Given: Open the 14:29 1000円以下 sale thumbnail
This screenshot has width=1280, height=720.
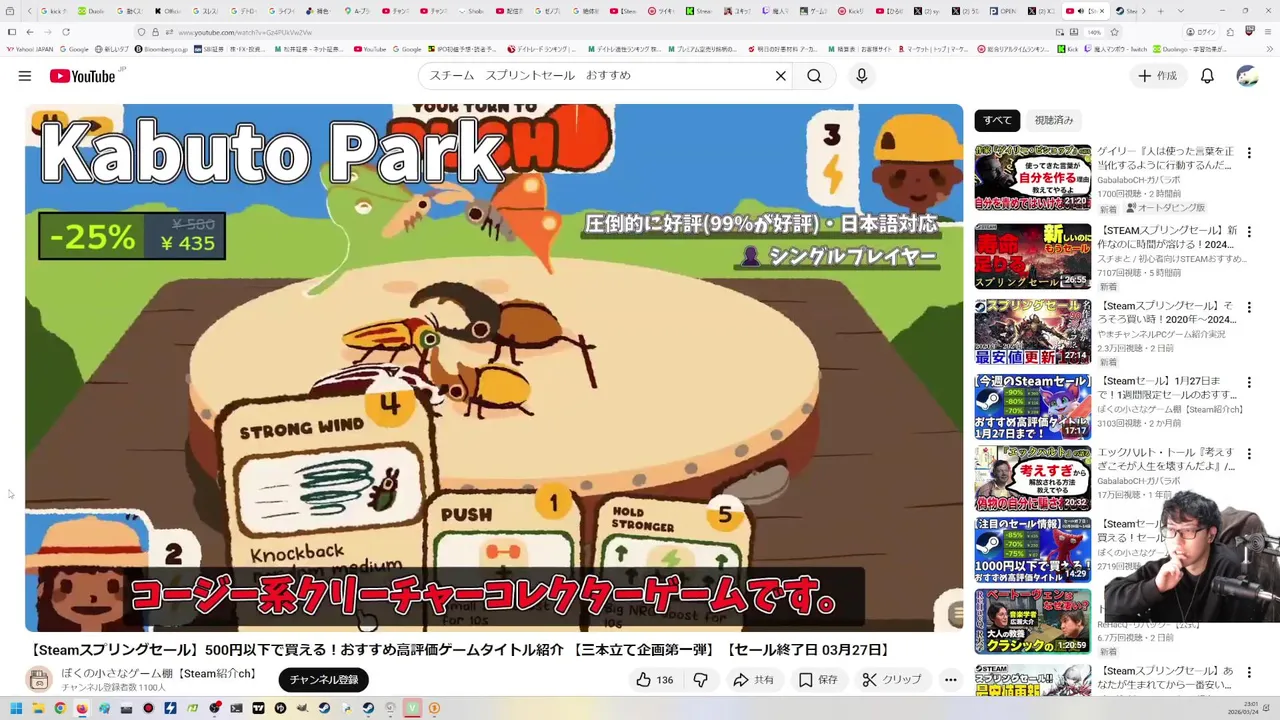Looking at the screenshot, I should click(x=1033, y=550).
